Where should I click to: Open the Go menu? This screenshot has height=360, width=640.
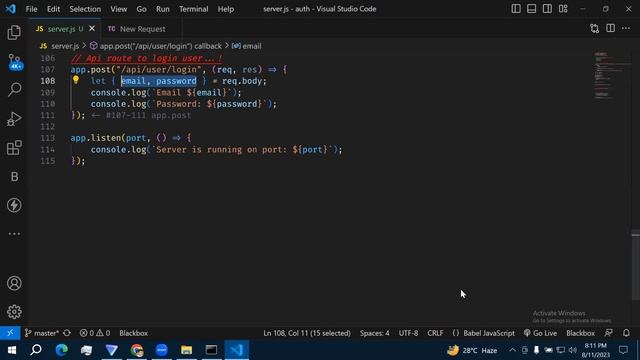(x=141, y=9)
